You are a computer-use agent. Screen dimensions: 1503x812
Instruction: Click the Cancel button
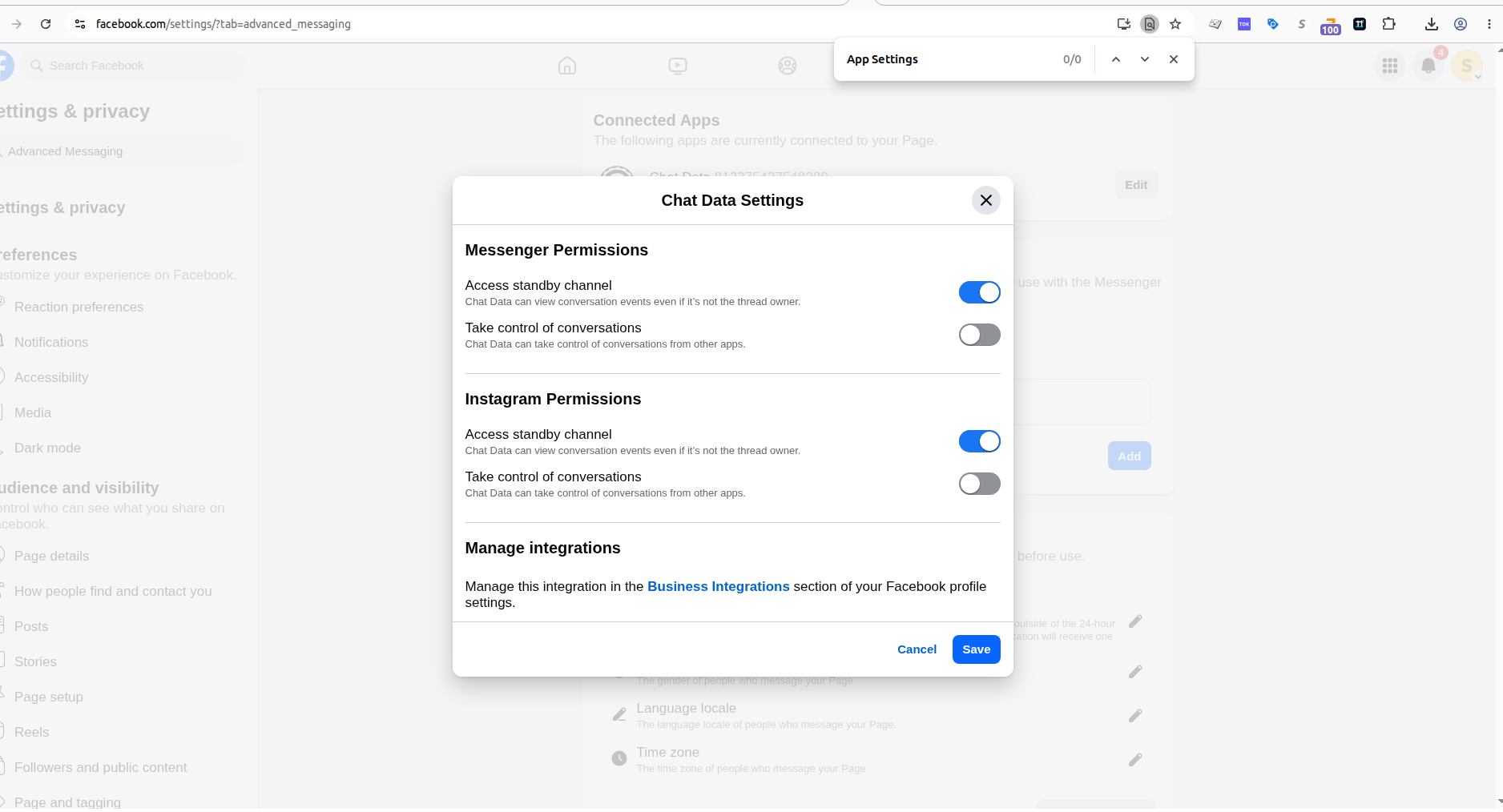(x=917, y=649)
